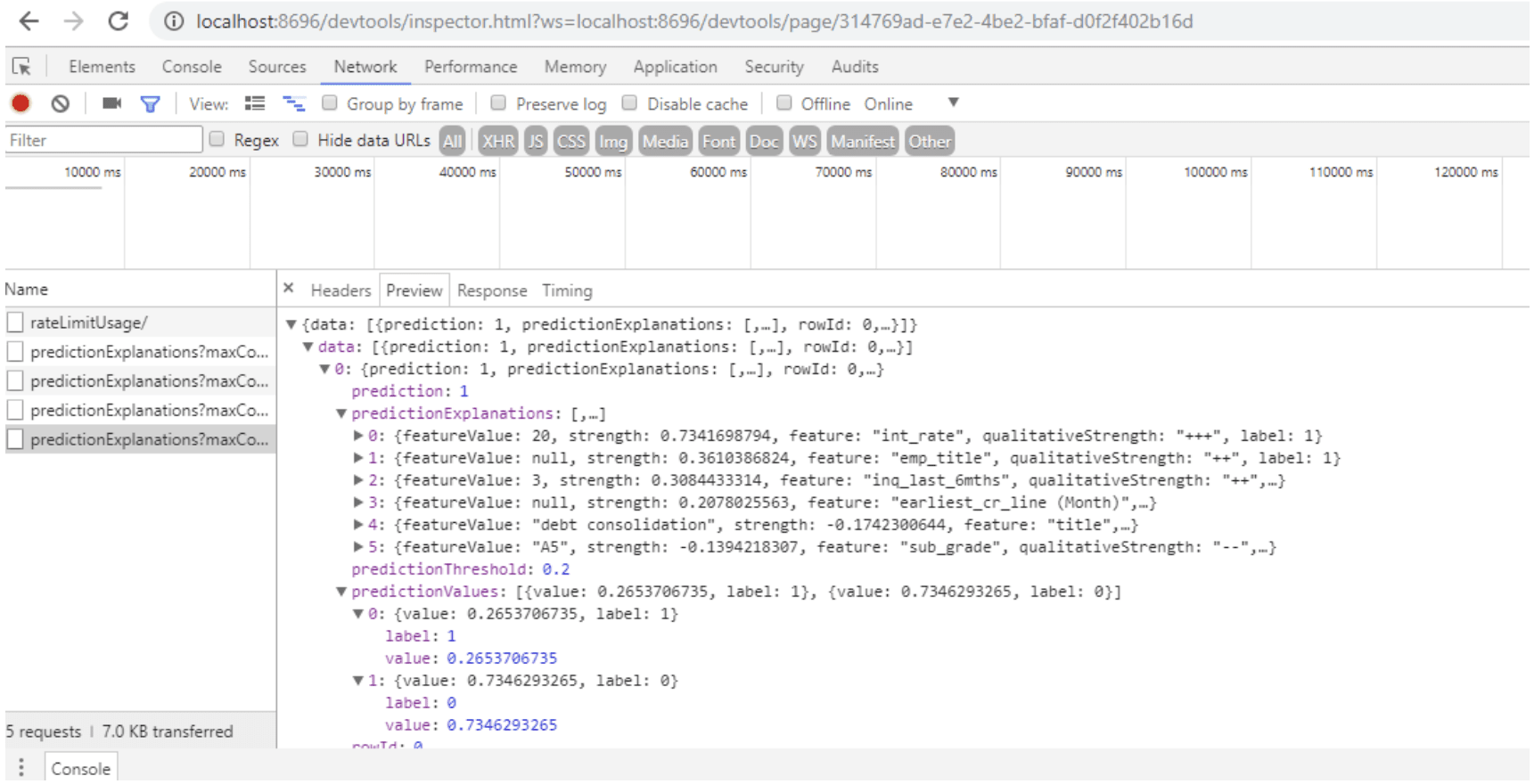Collapse the predictionExplanations array
Viewport: 1534px width, 784px height.
tap(340, 413)
